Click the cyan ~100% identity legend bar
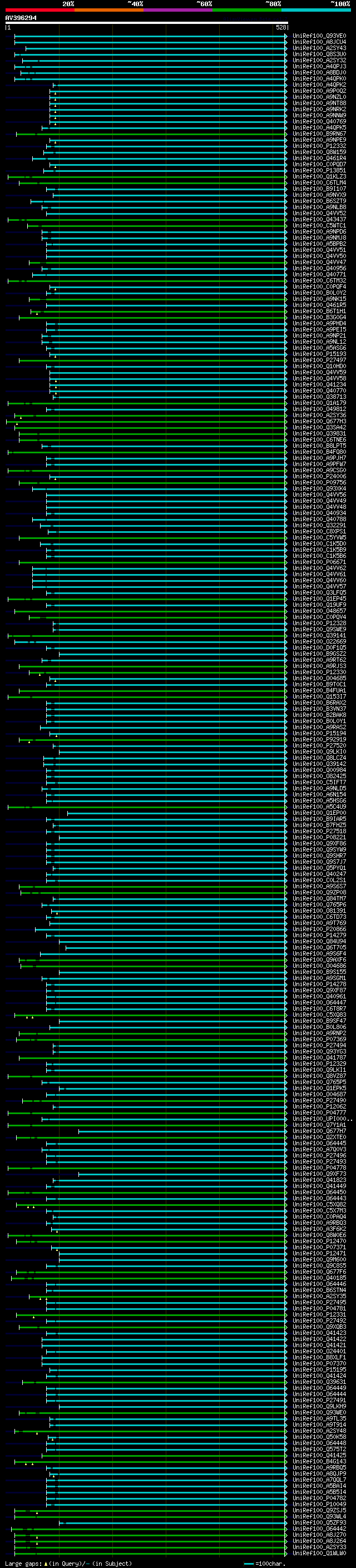Image resolution: width=356 pixels, height=1568 pixels. point(316,10)
